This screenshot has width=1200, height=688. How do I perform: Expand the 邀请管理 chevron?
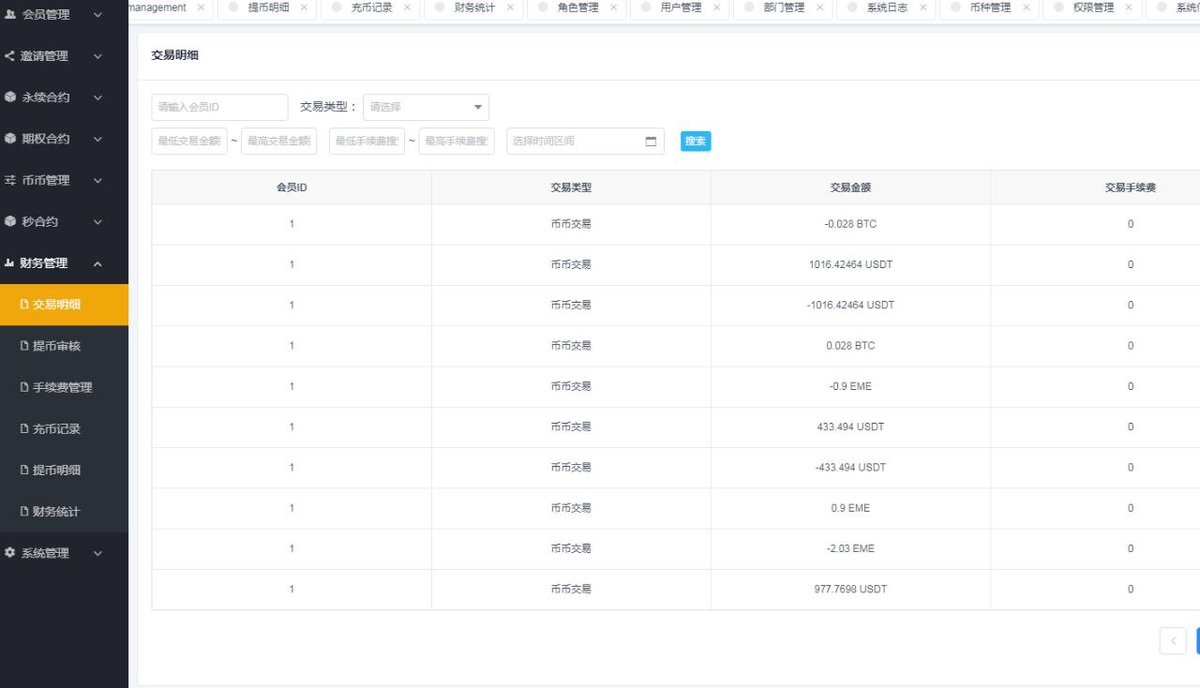(97, 57)
